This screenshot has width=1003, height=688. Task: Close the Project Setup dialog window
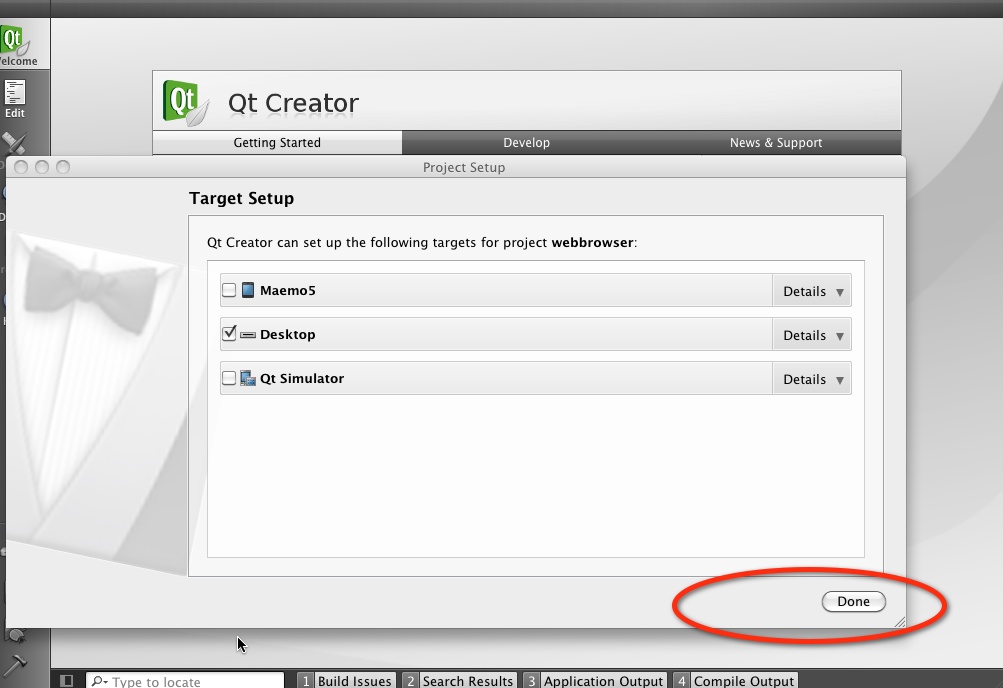pyautogui.click(x=21, y=167)
